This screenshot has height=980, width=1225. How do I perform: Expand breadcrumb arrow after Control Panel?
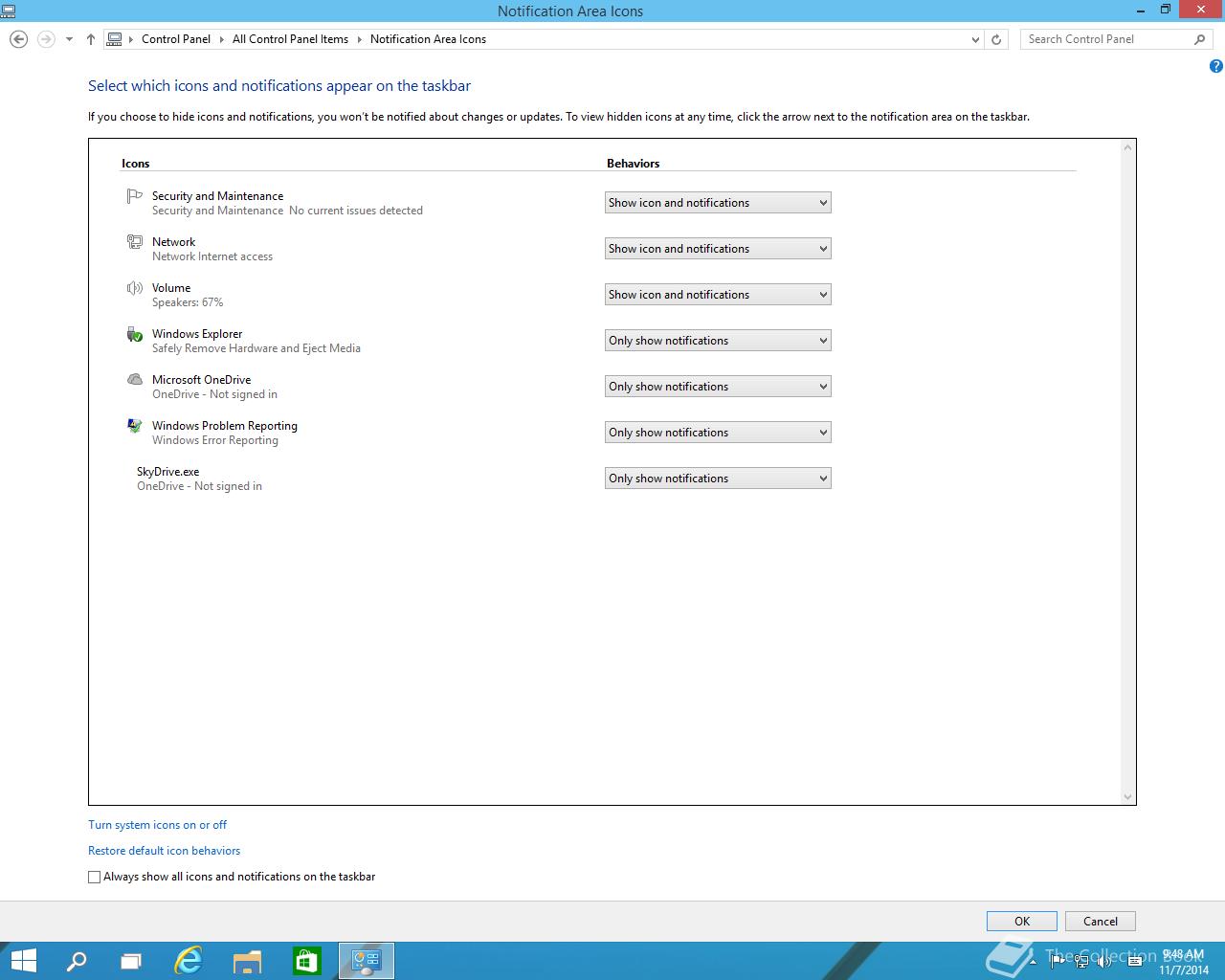[222, 39]
